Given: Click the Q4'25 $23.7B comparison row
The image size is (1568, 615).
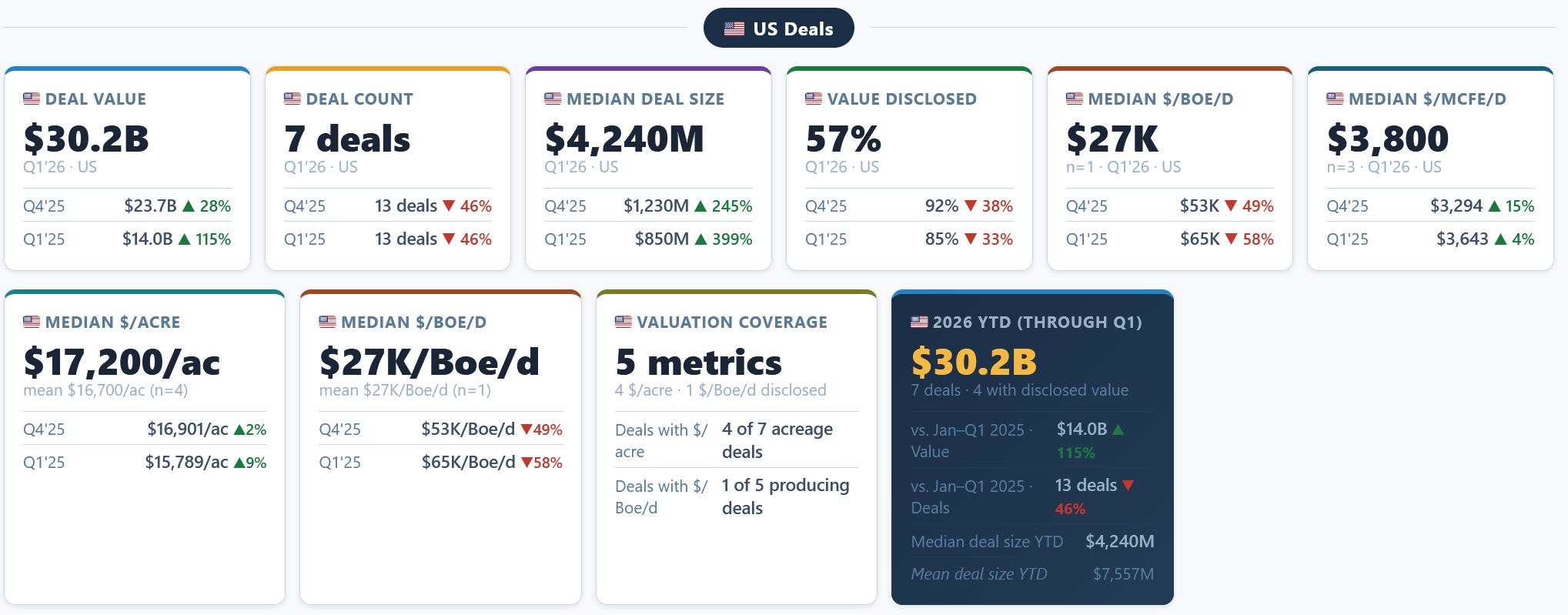Looking at the screenshot, I should (x=127, y=206).
